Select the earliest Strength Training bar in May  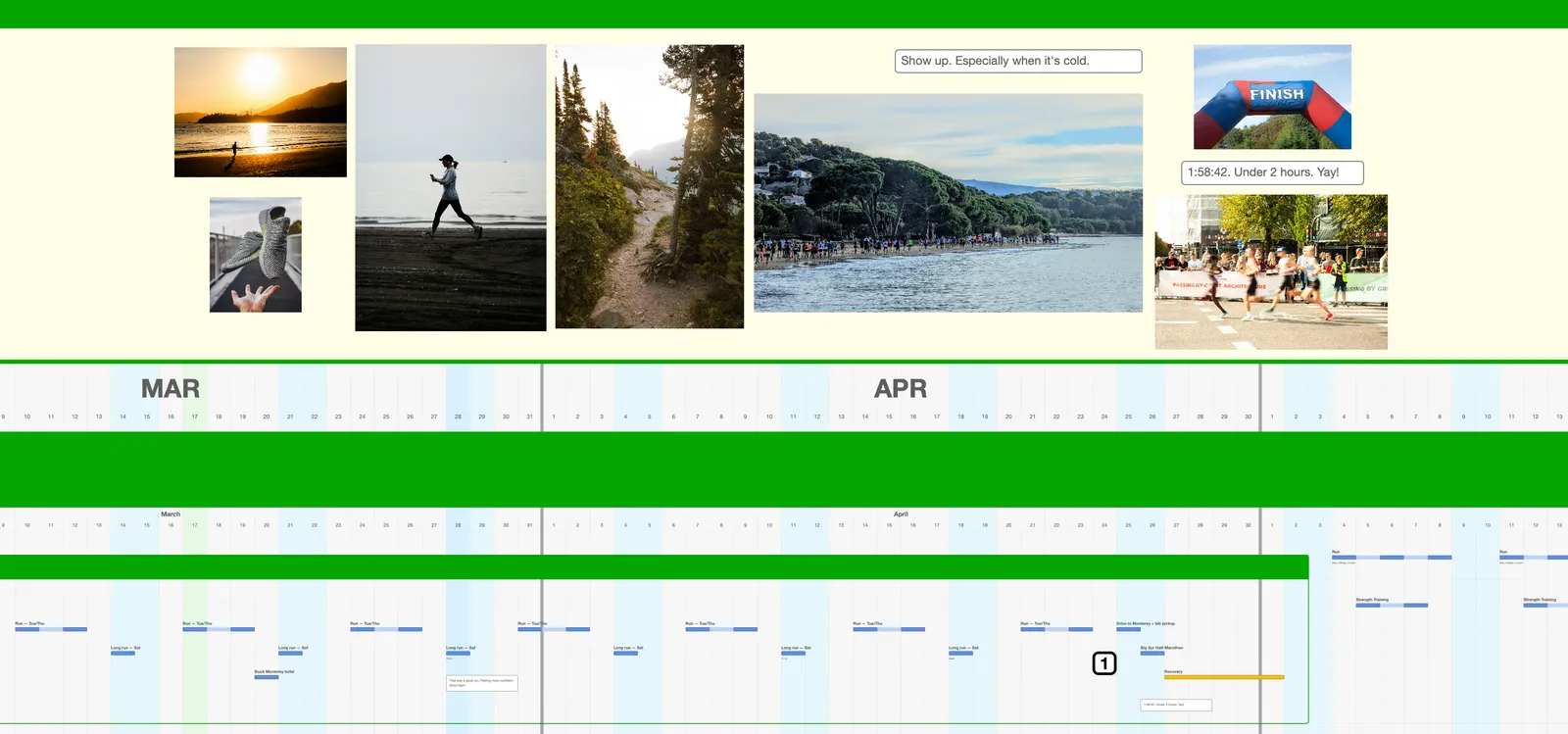coord(1392,606)
